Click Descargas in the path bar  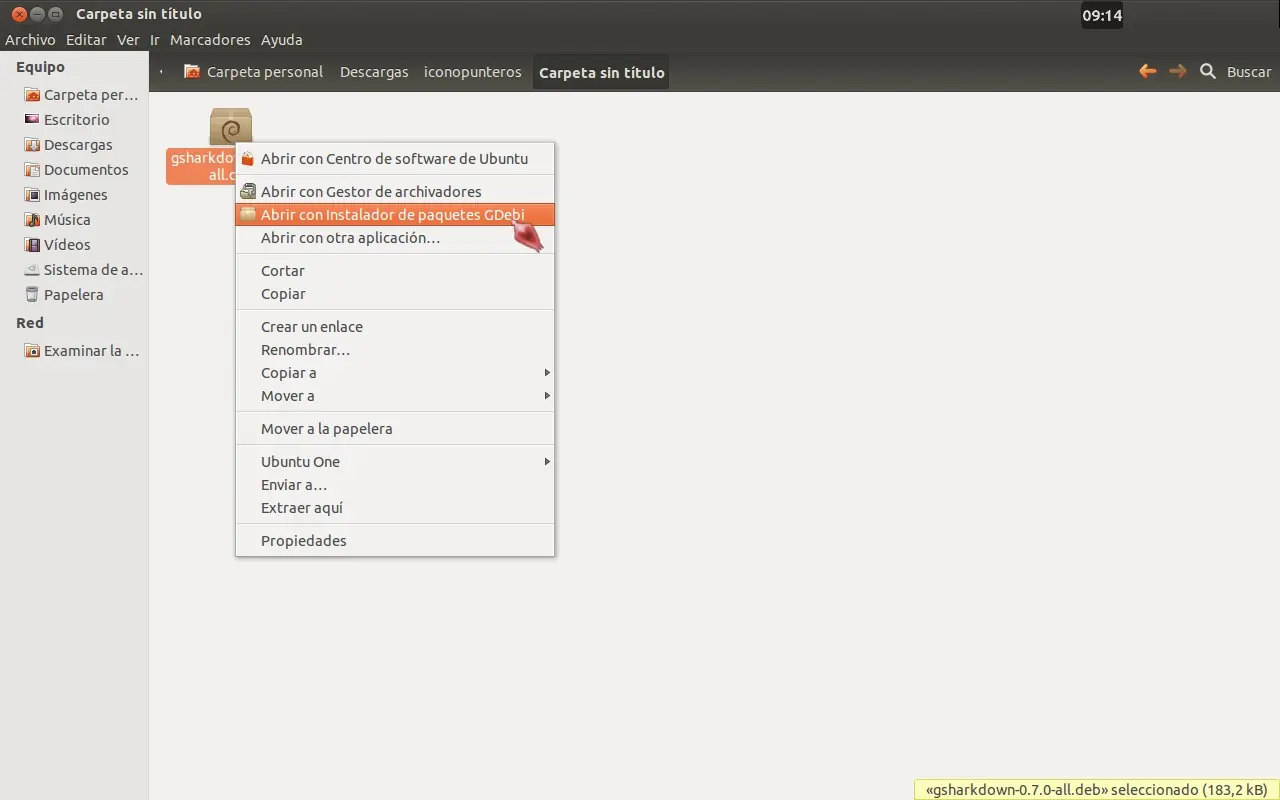pos(374,72)
